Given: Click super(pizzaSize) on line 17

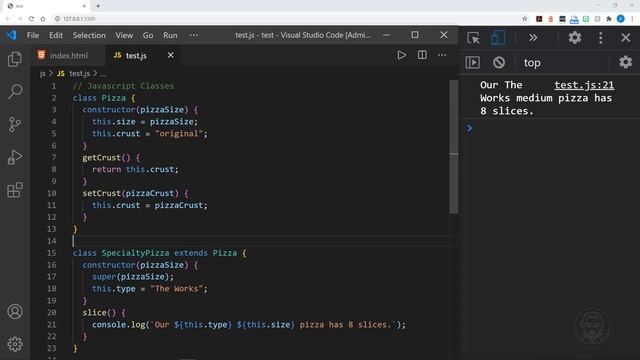Looking at the screenshot, I should click(x=130, y=277).
